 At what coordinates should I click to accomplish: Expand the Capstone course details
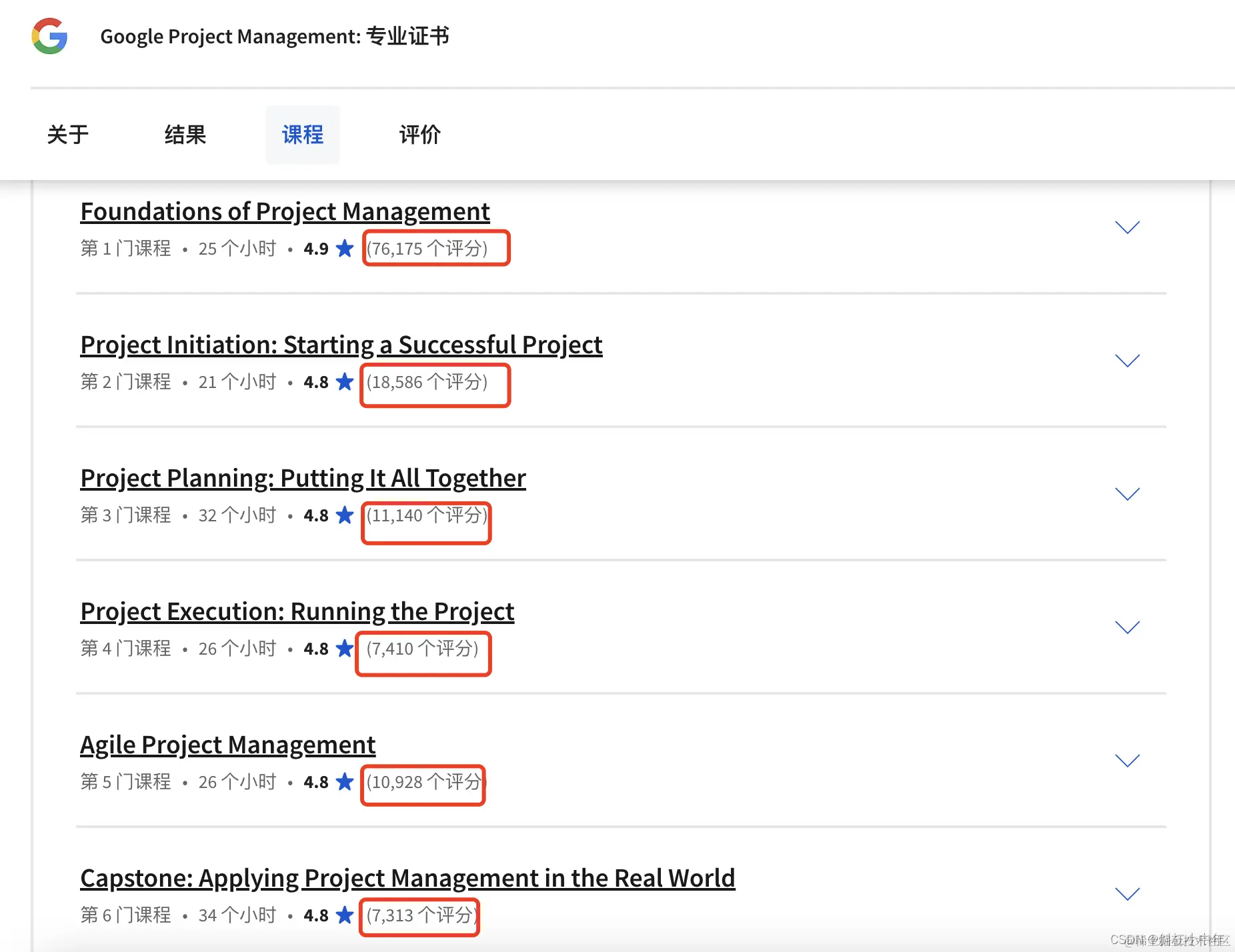[1127, 894]
